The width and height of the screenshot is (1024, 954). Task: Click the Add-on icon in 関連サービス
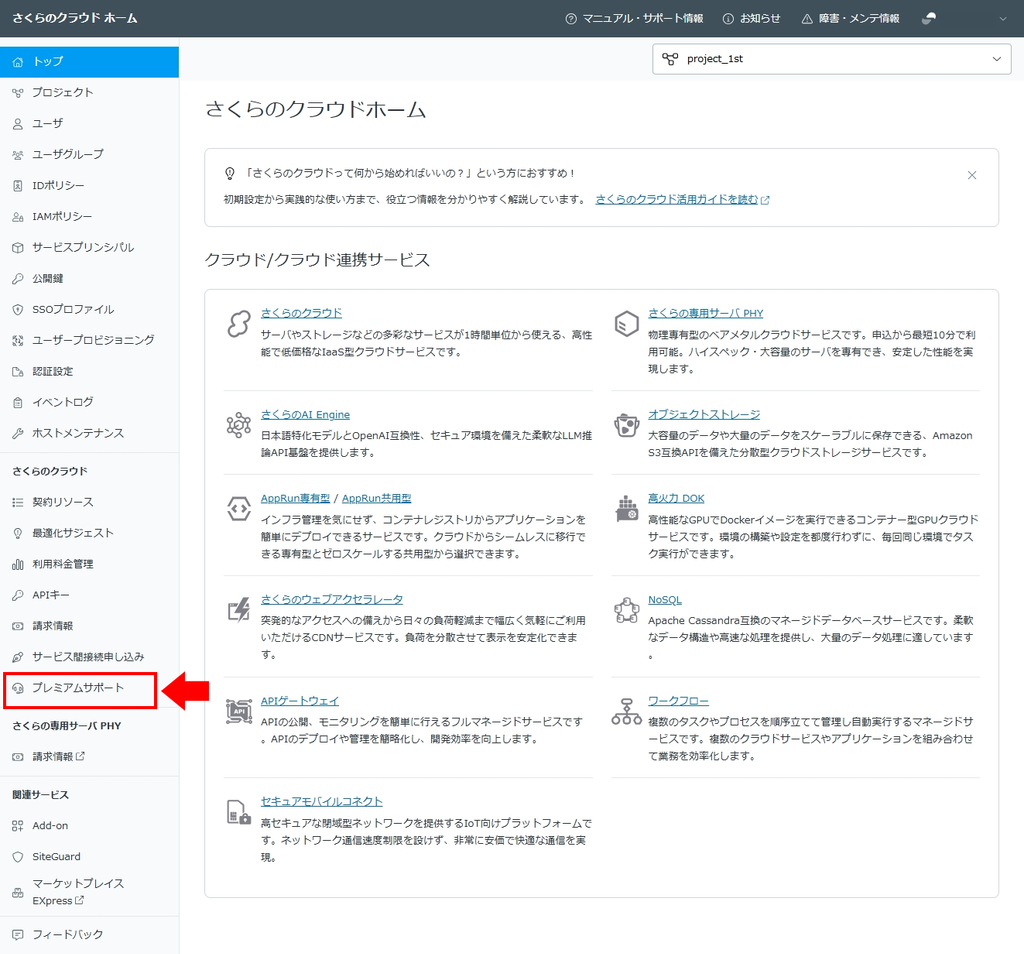pyautogui.click(x=18, y=826)
